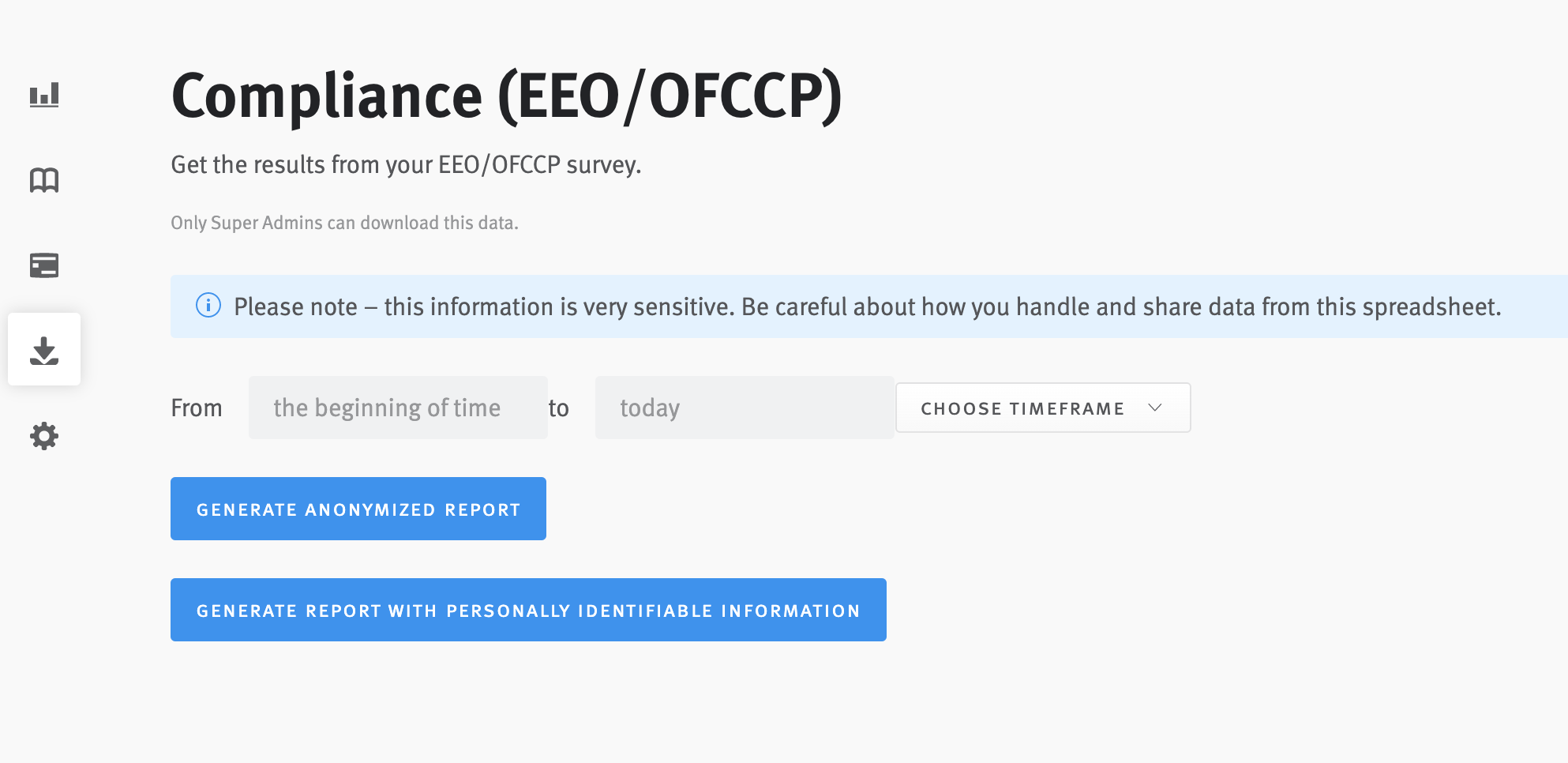Click the 'Only Super Admins' note
1568x763 pixels.
[344, 223]
